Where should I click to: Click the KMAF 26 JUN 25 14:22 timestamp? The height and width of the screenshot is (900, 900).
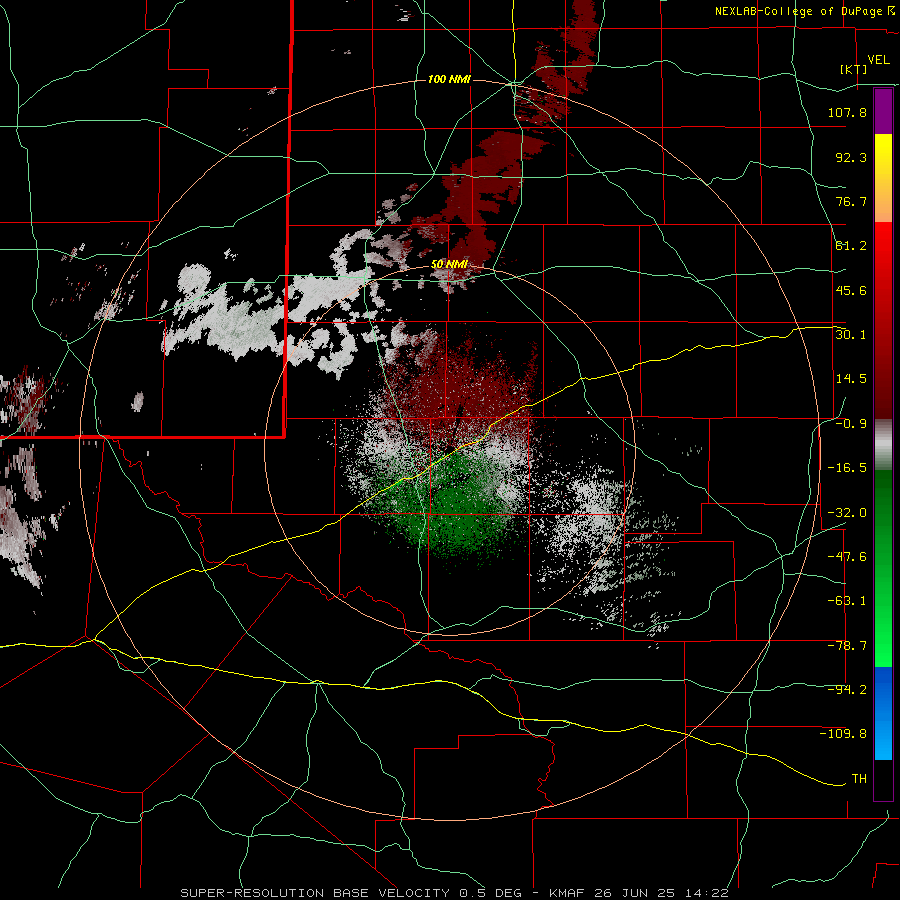pyautogui.click(x=639, y=893)
